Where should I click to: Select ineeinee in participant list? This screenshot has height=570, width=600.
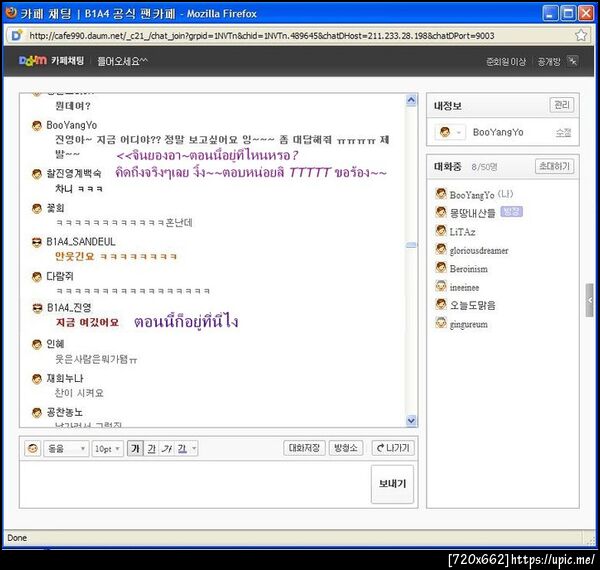(x=464, y=287)
